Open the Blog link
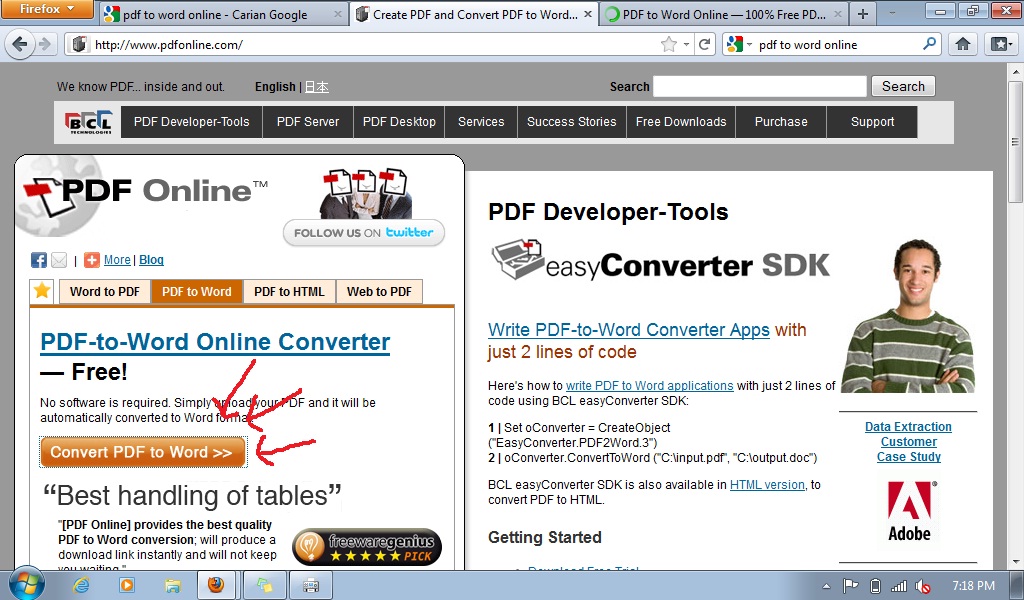Screen dimensions: 1024x600 (x=152, y=260)
